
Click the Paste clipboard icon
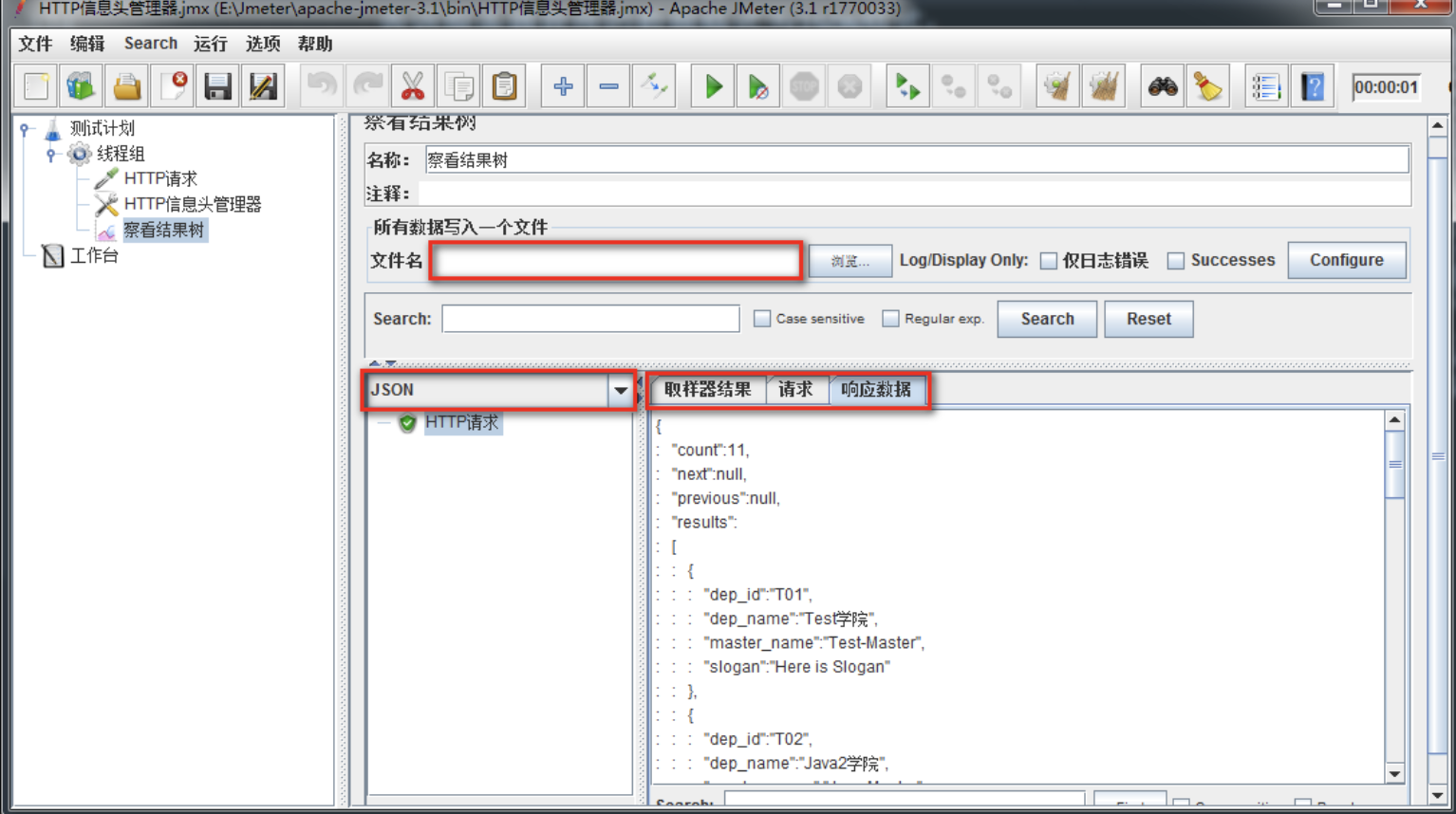coord(505,87)
